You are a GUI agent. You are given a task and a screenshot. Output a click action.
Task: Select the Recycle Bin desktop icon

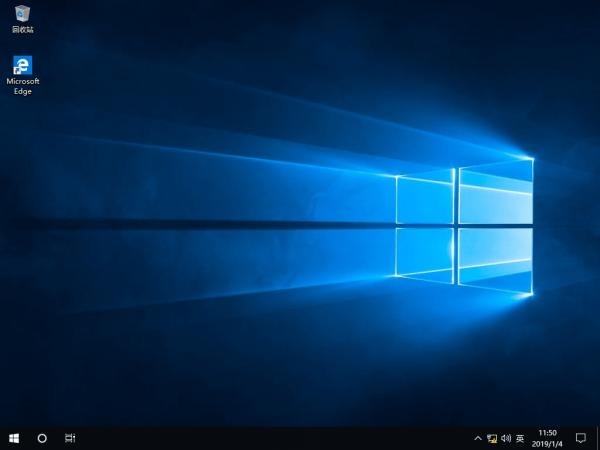pyautogui.click(x=23, y=19)
